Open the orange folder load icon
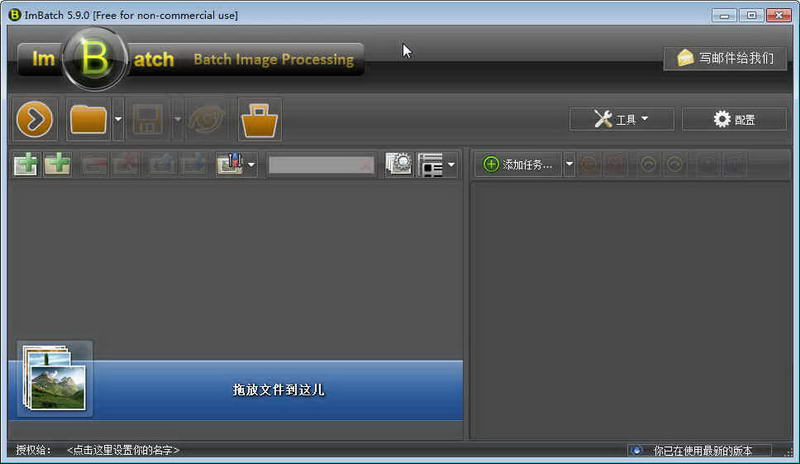800x464 pixels. (x=88, y=119)
